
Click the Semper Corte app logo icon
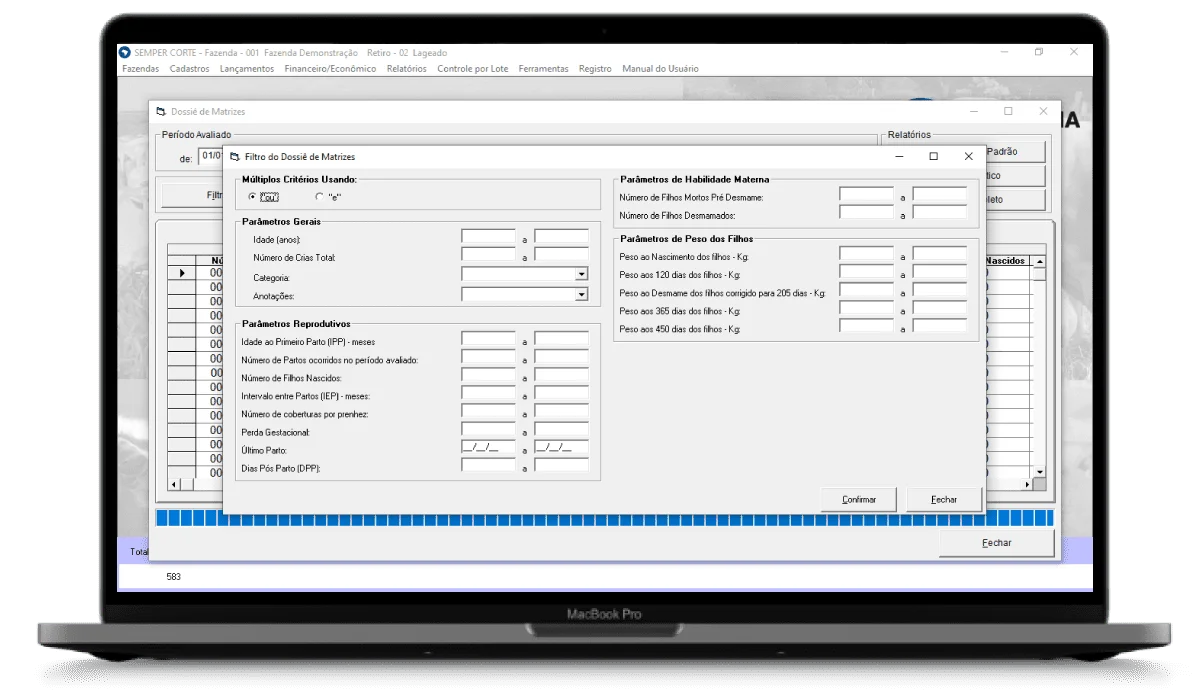[x=124, y=53]
